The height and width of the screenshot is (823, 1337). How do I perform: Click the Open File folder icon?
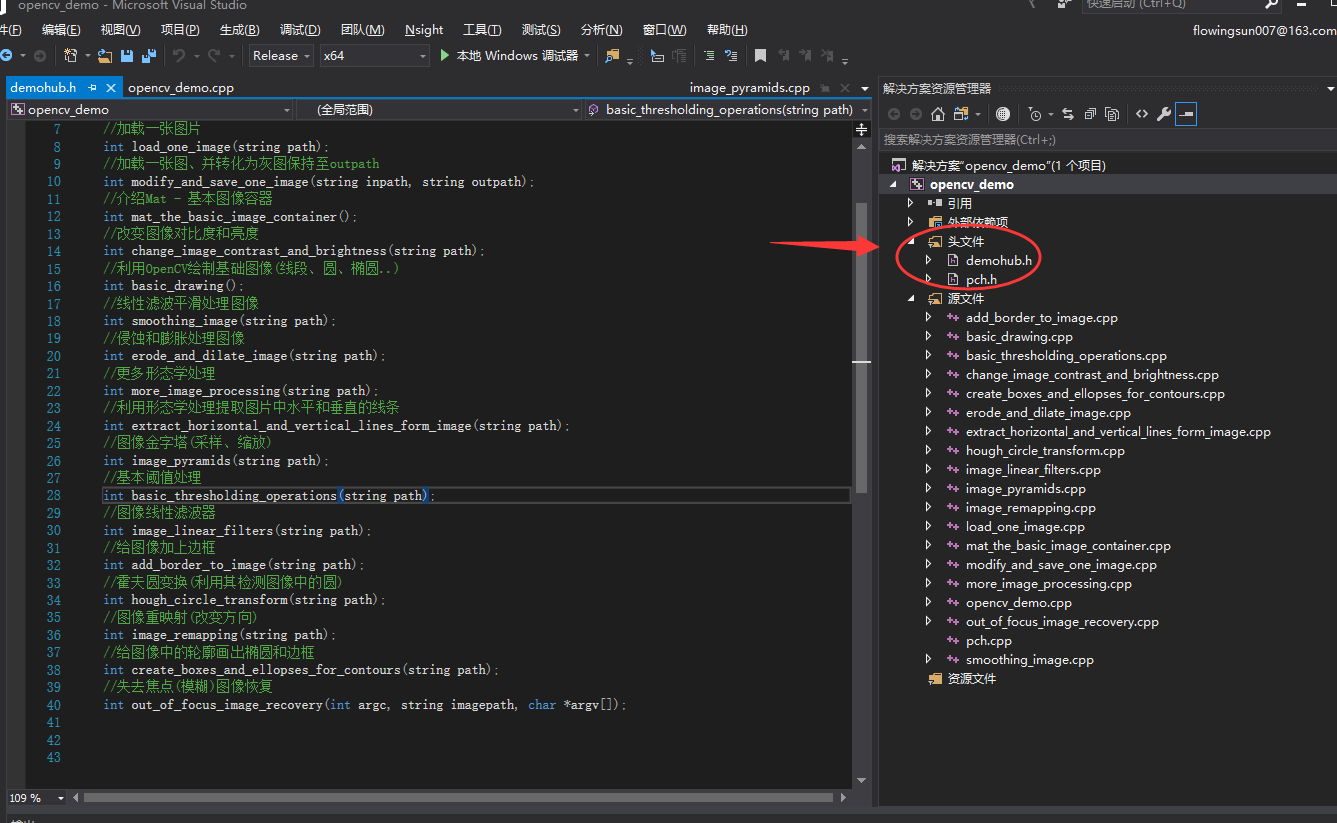tap(104, 56)
